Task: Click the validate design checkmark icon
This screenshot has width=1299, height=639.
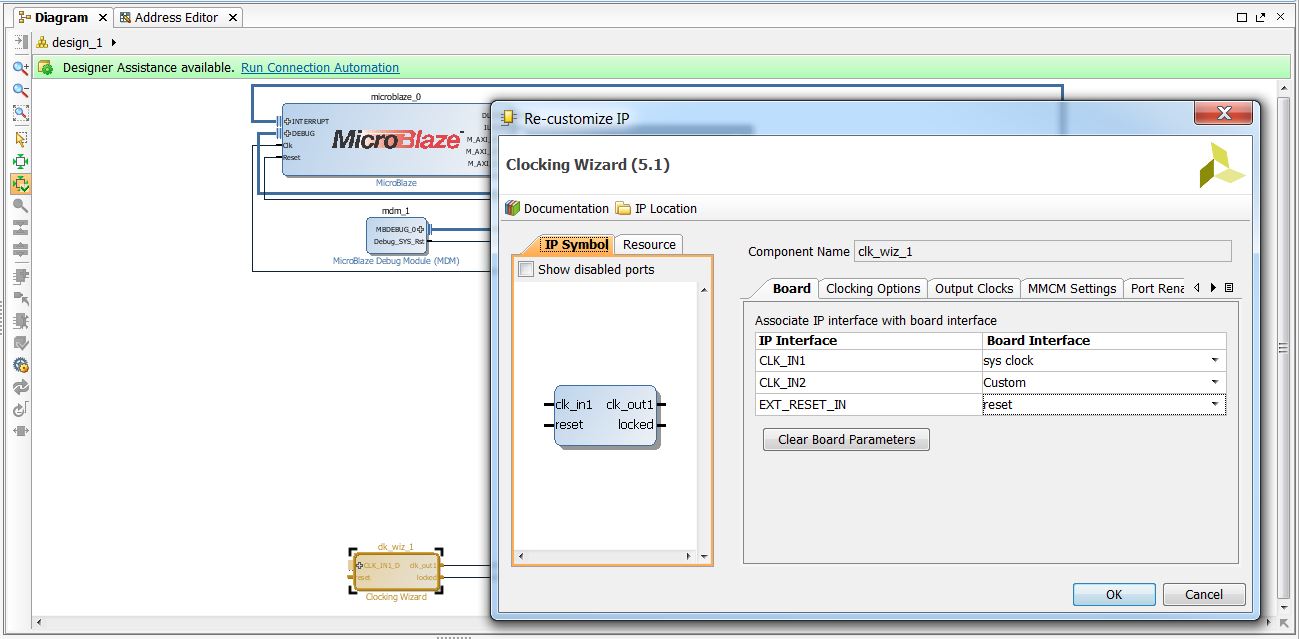Action: pos(20,343)
